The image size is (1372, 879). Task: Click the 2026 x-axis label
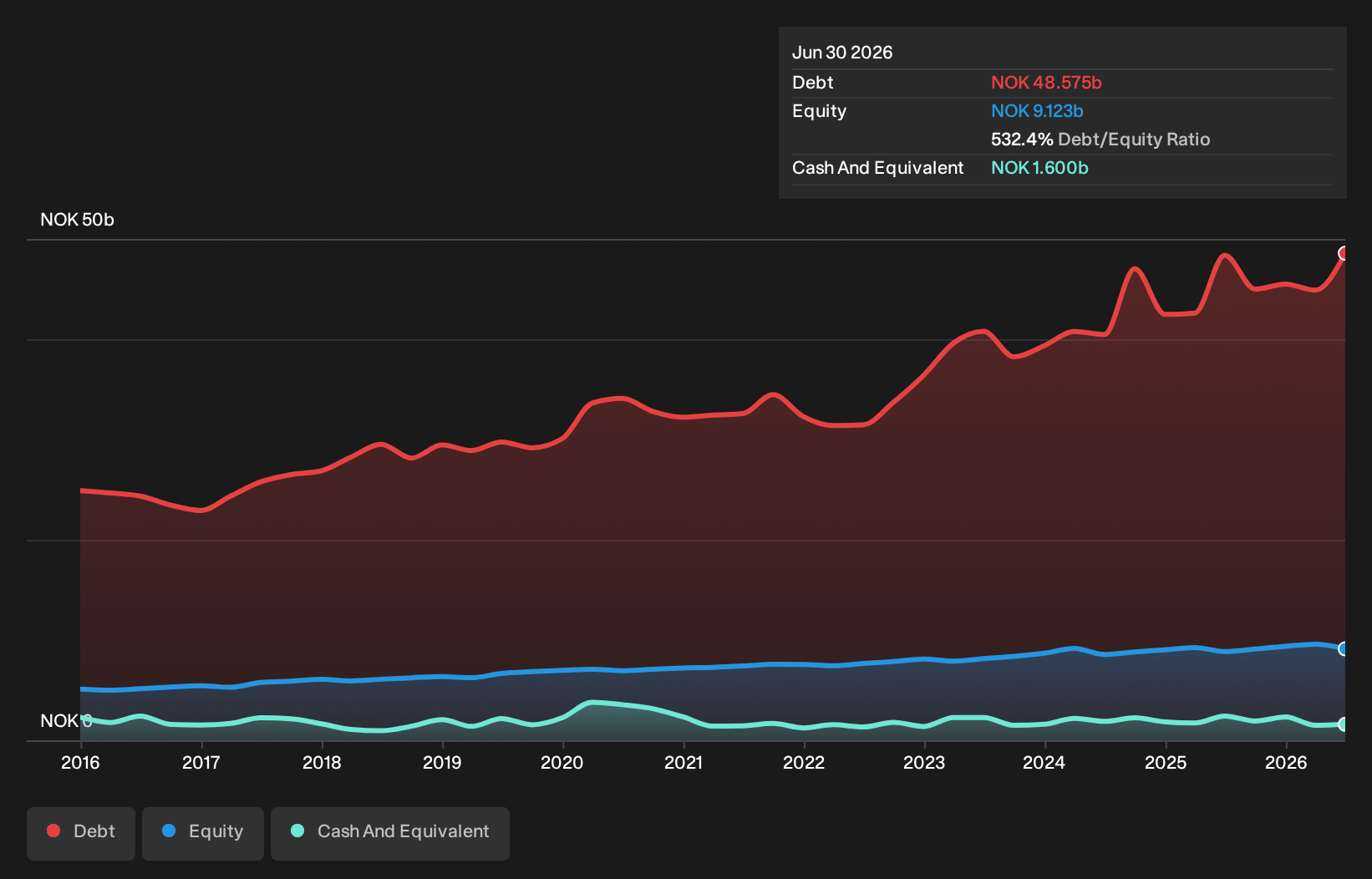point(1286,762)
